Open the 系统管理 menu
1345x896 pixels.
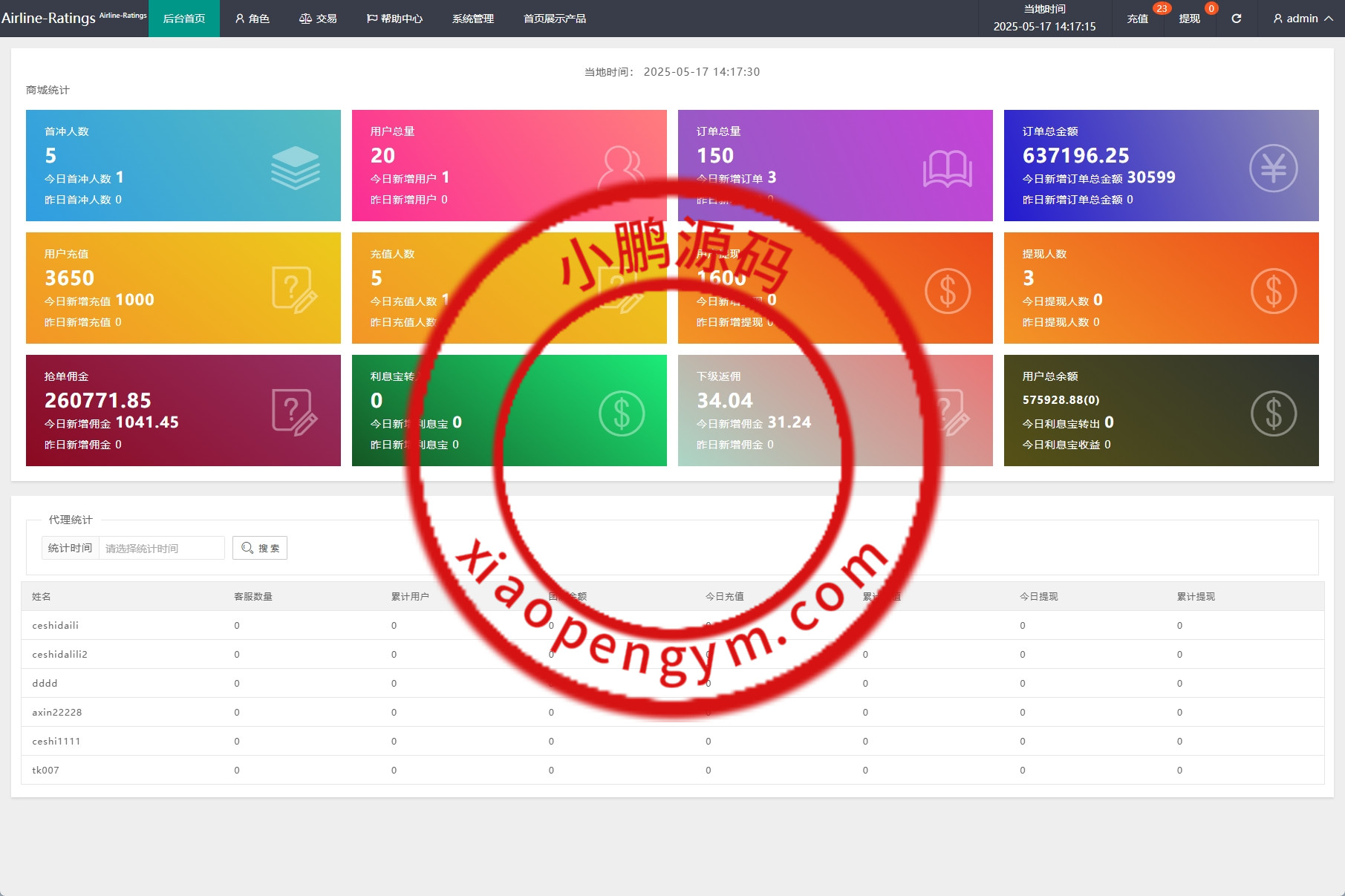click(473, 19)
